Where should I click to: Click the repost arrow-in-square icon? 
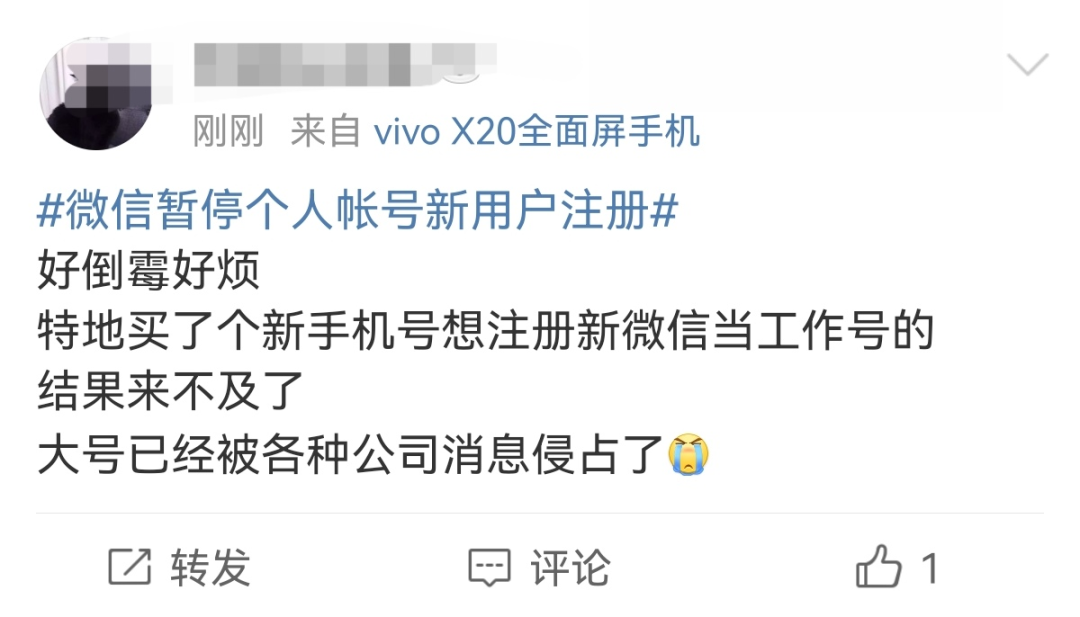tap(129, 567)
